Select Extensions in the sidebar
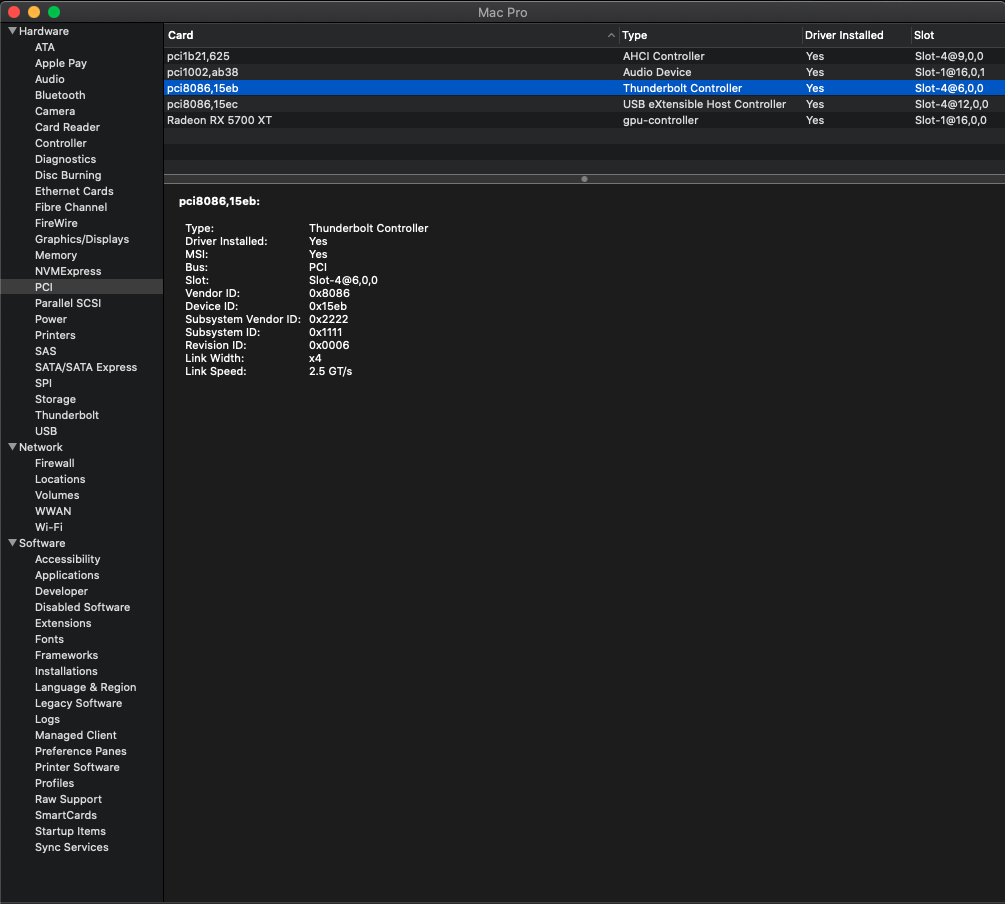The height and width of the screenshot is (904, 1005). coord(63,623)
